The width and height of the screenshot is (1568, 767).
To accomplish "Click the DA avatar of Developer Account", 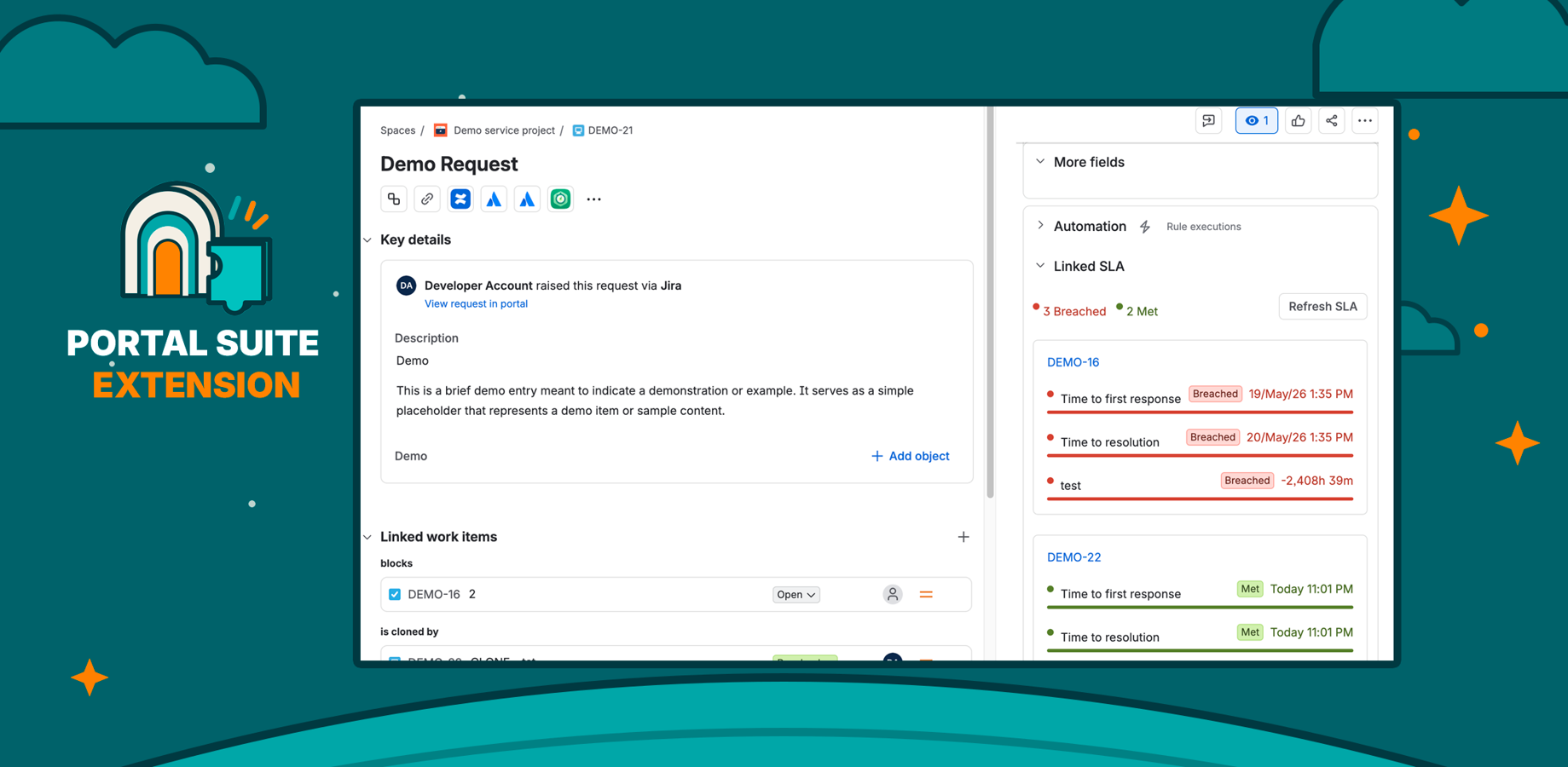I will (x=406, y=285).
